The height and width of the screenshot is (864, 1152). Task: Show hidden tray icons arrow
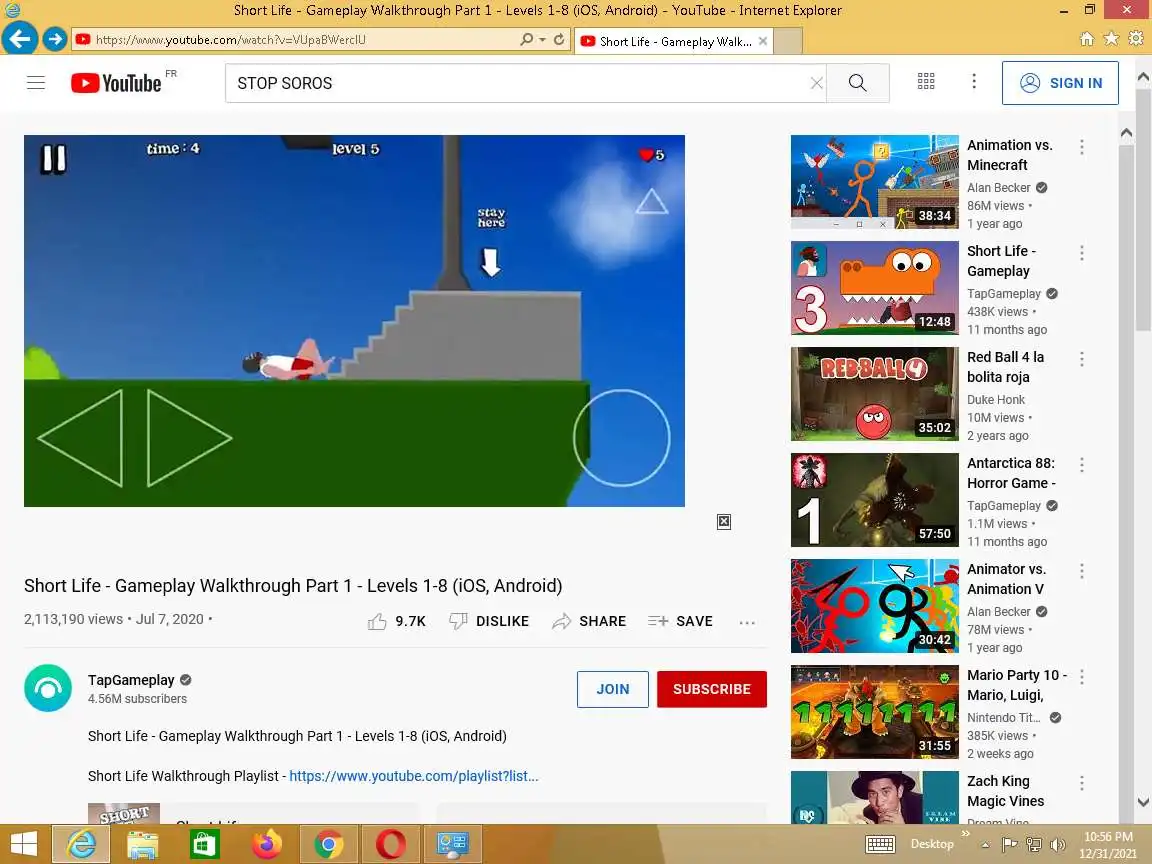[985, 845]
